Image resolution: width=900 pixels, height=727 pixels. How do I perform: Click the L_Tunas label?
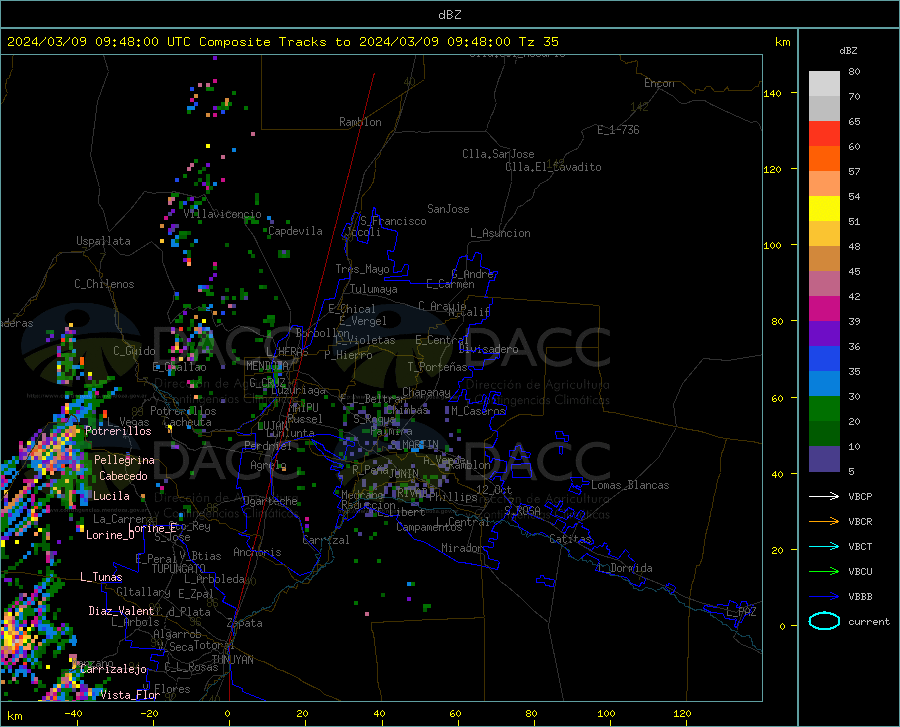[x=101, y=577]
